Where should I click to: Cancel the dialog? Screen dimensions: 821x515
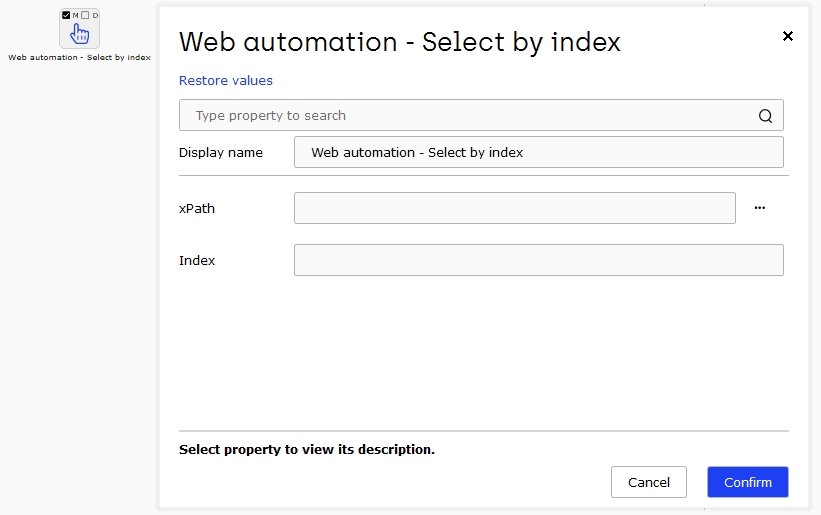pos(649,482)
